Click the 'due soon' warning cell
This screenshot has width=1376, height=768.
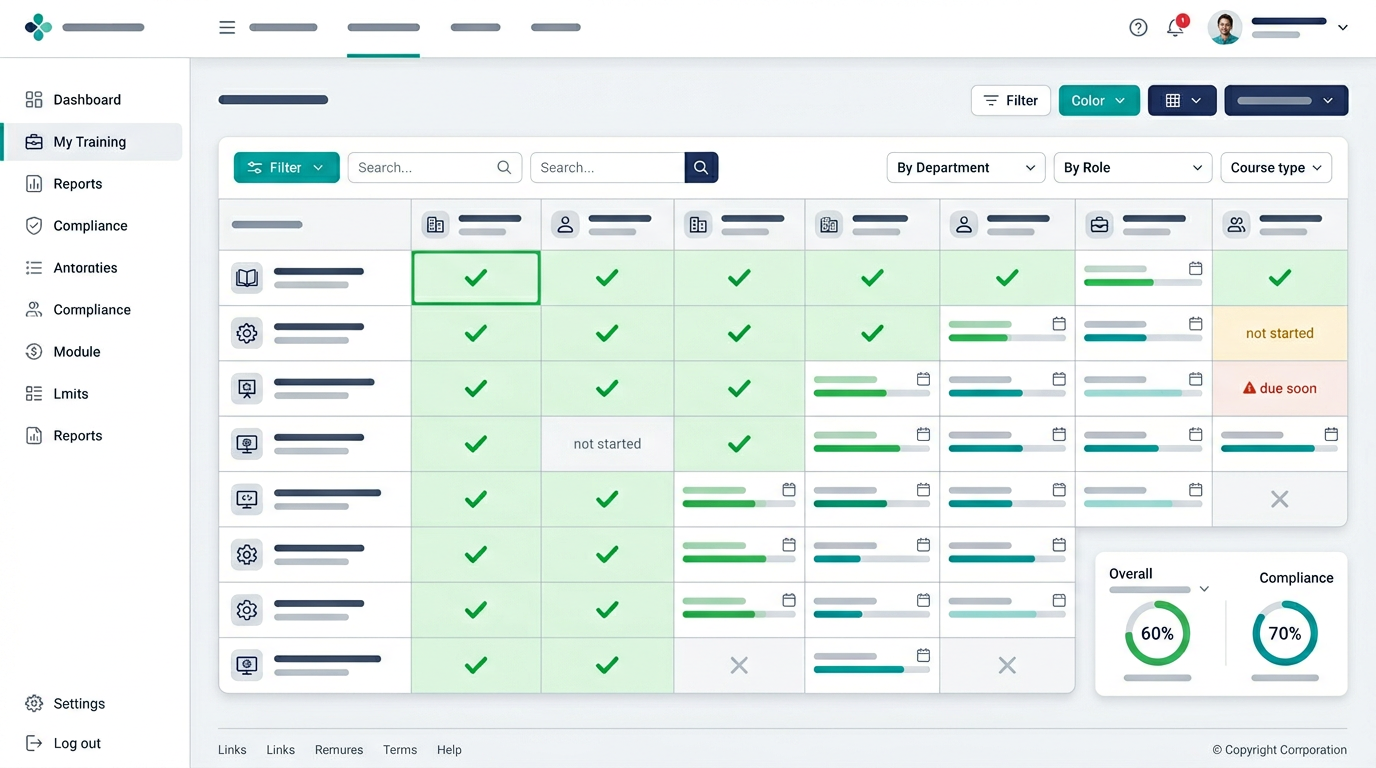pos(1280,388)
